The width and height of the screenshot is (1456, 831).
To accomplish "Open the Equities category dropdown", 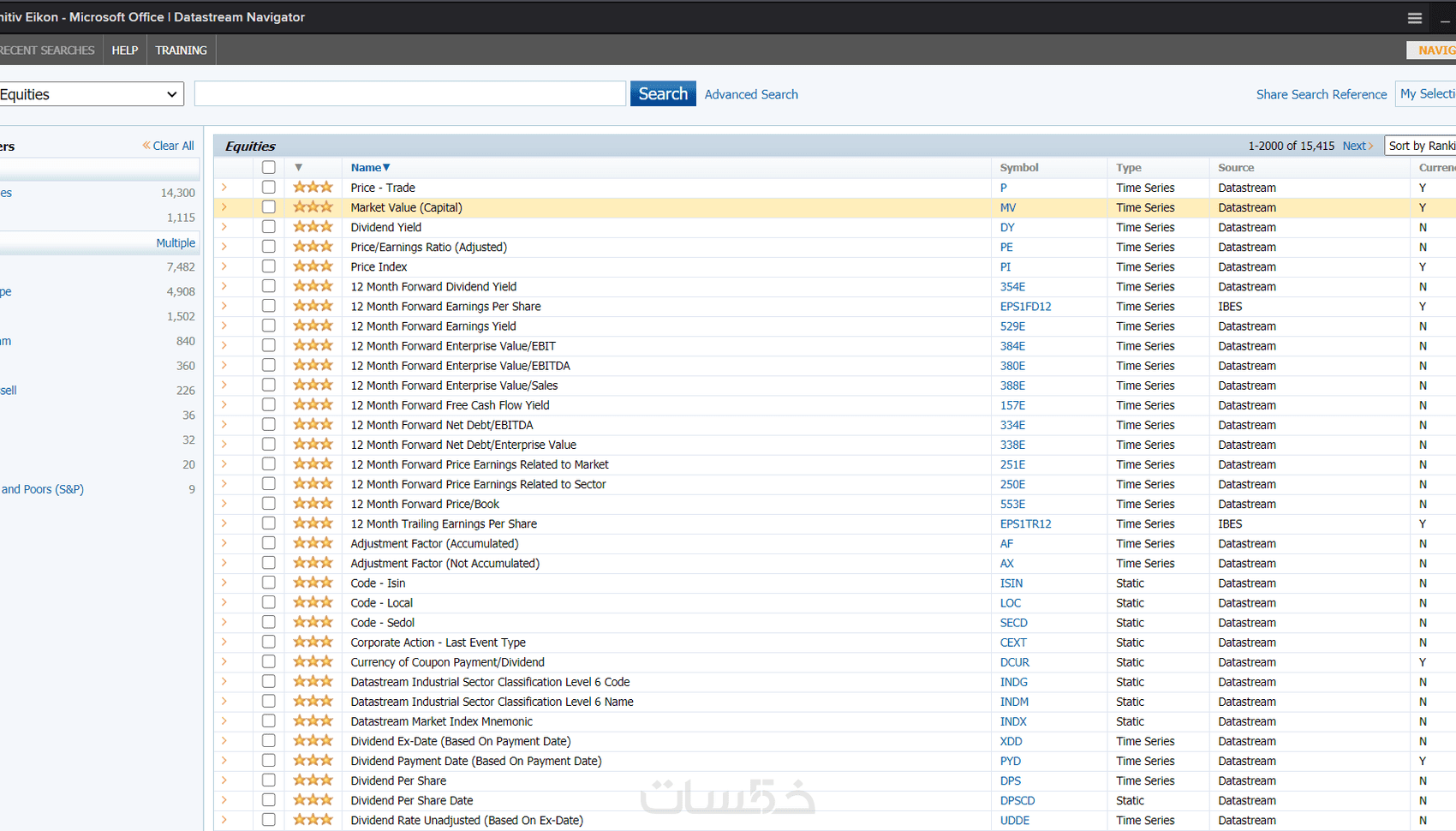I will click(90, 94).
